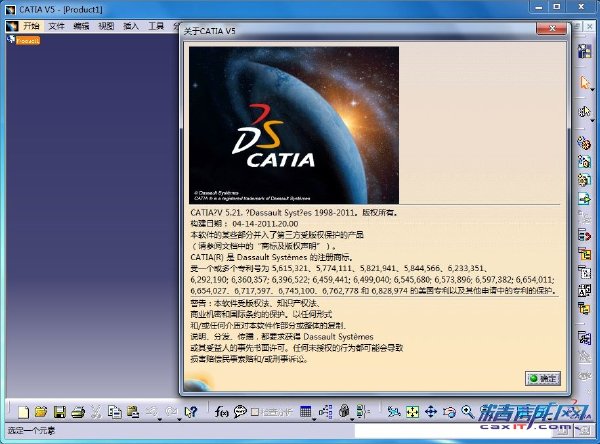Open the Formula f(x) tool
Image resolution: width=600 pixels, height=444 pixels.
click(222, 412)
